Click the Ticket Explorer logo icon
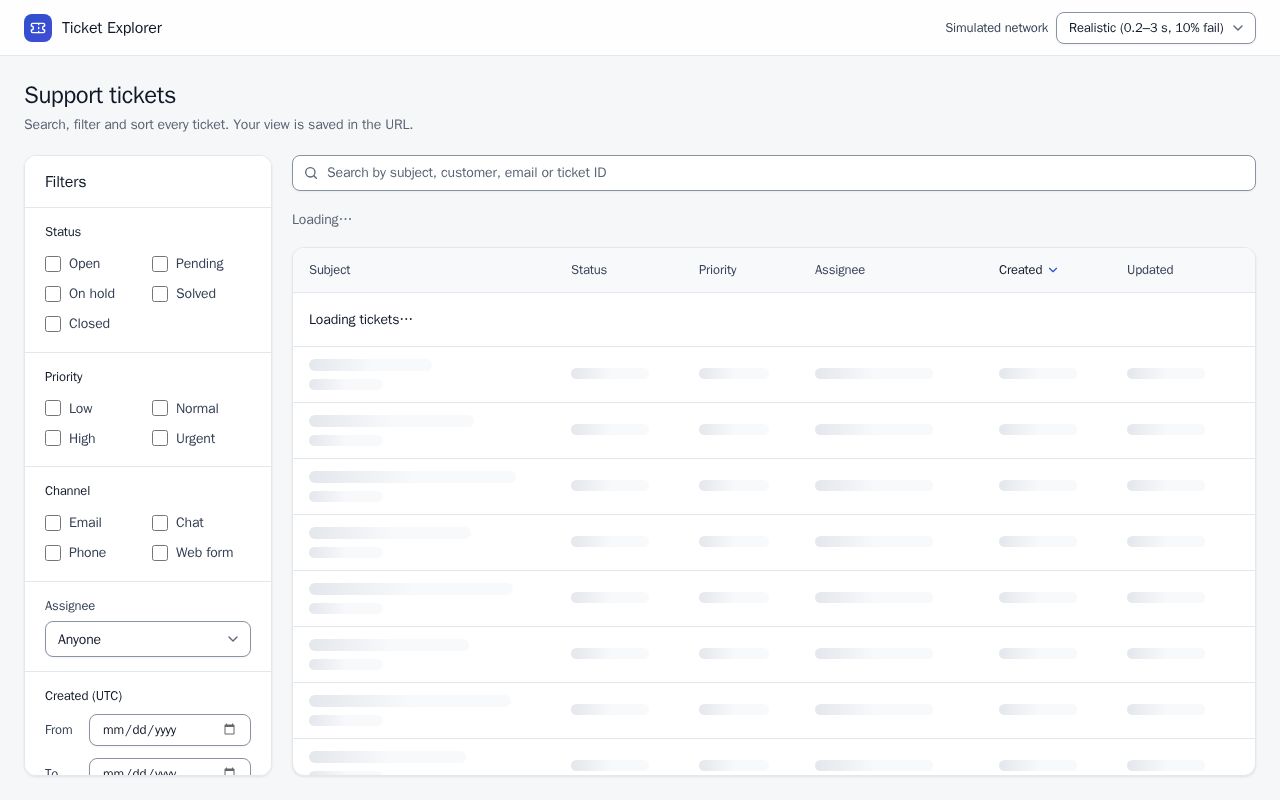The image size is (1280, 800). tap(38, 28)
